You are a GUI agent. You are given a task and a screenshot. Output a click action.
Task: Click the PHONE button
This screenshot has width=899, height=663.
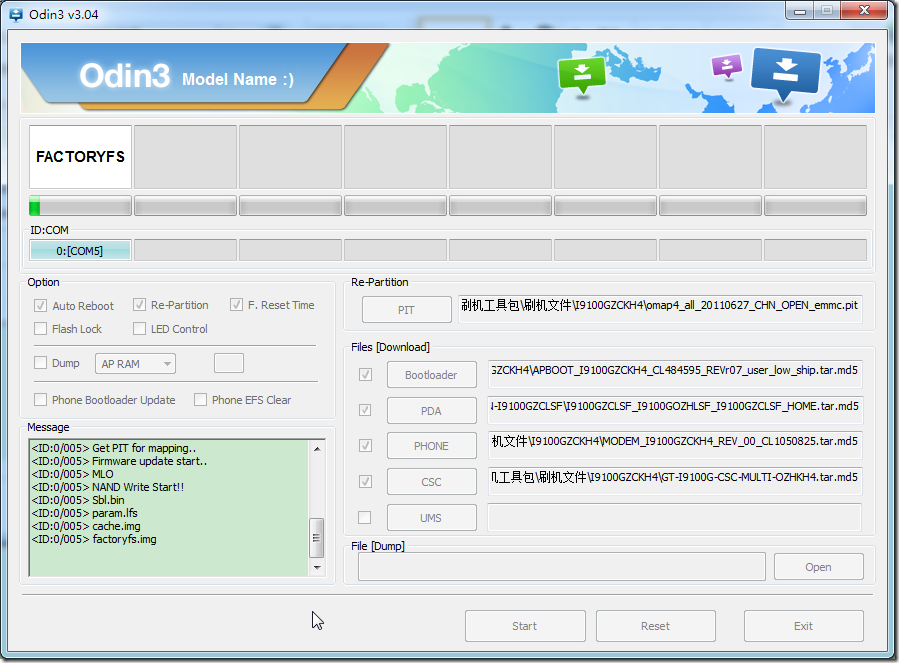pyautogui.click(x=432, y=446)
